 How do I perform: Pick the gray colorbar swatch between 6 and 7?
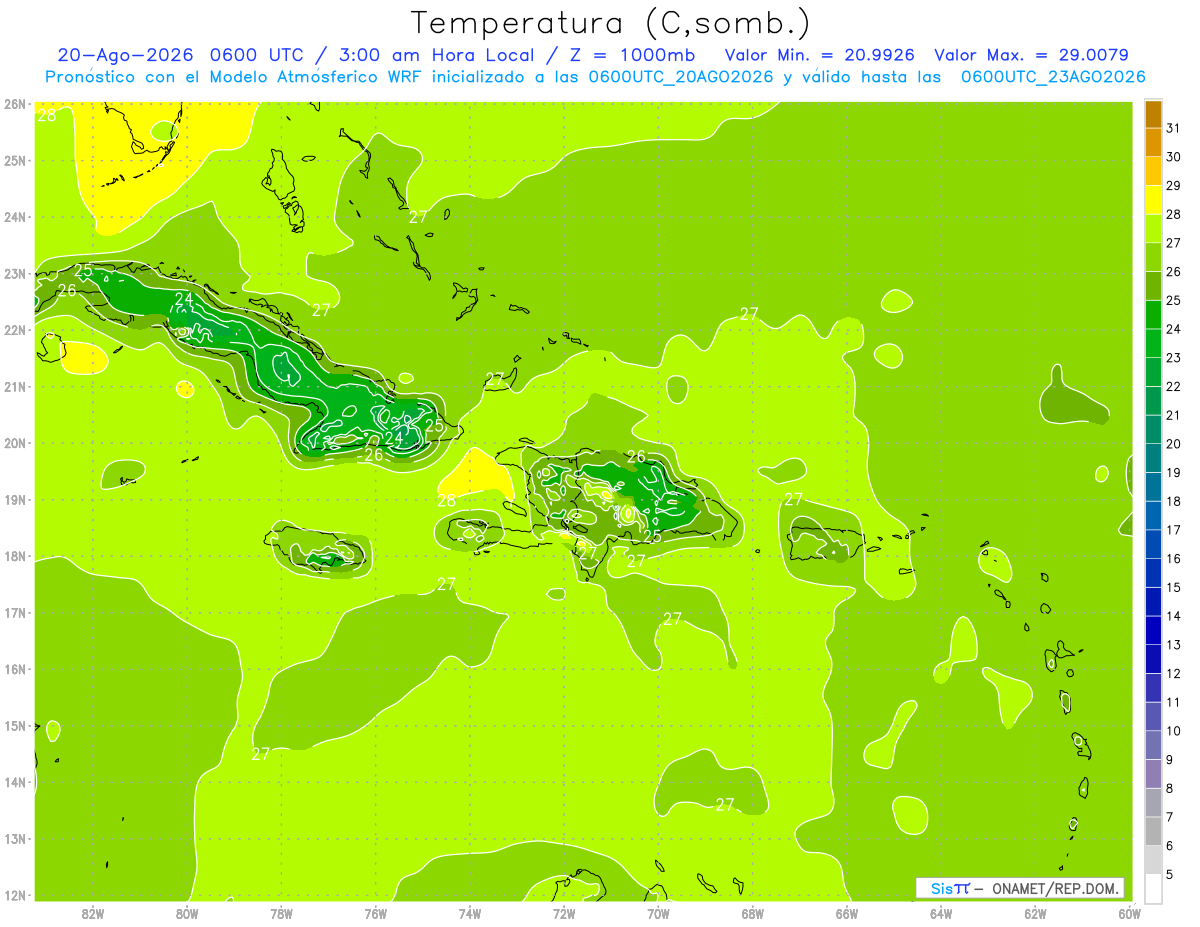1153,830
